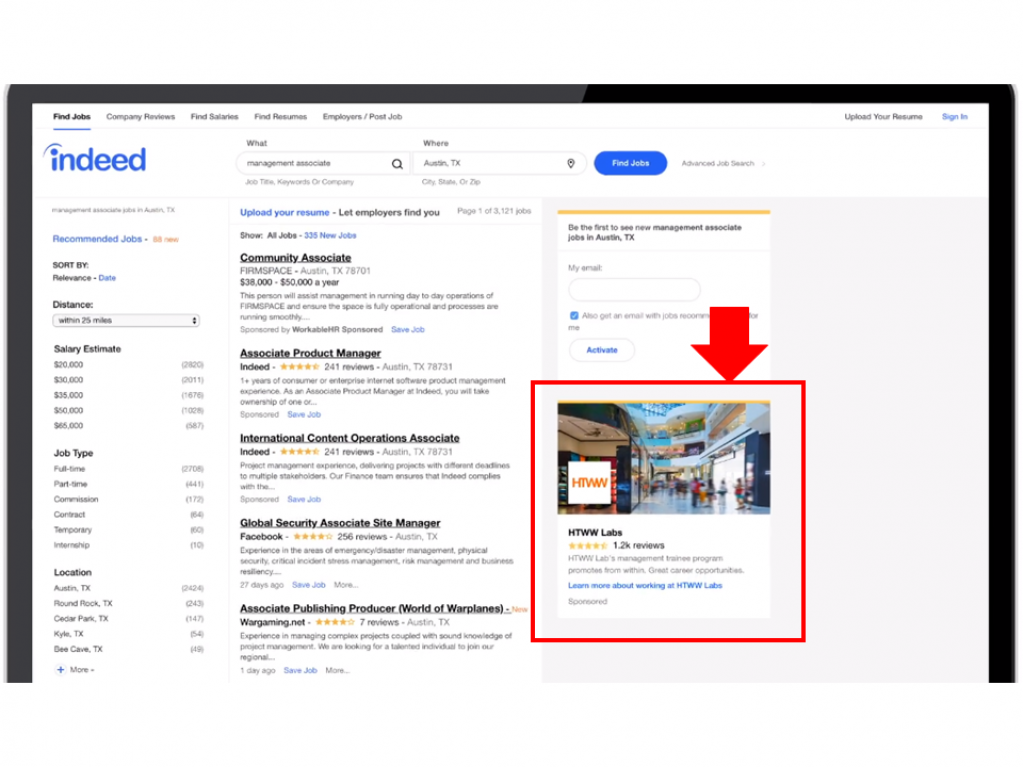Sort results by Date
The image size is (1023, 767).
click(107, 278)
